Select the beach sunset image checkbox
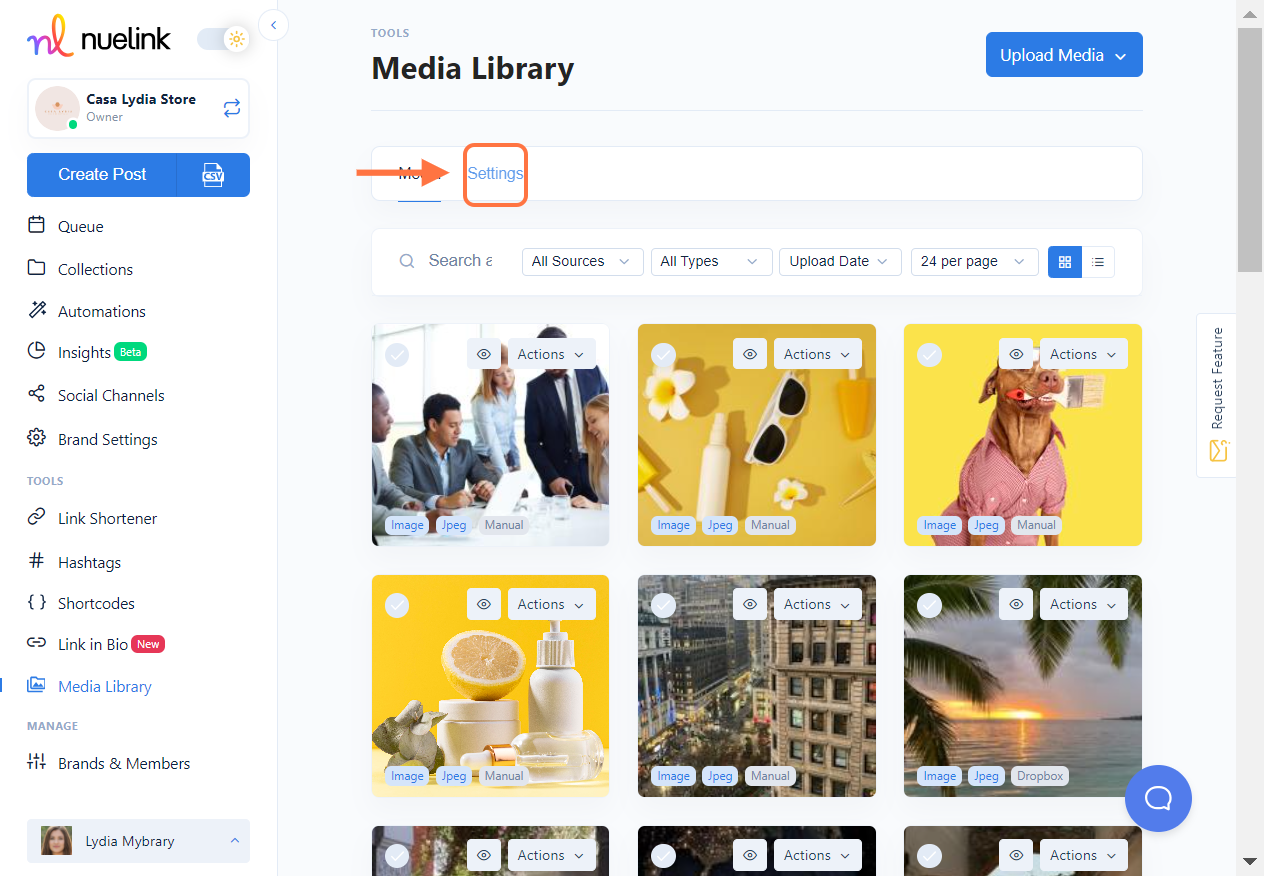 [x=929, y=605]
